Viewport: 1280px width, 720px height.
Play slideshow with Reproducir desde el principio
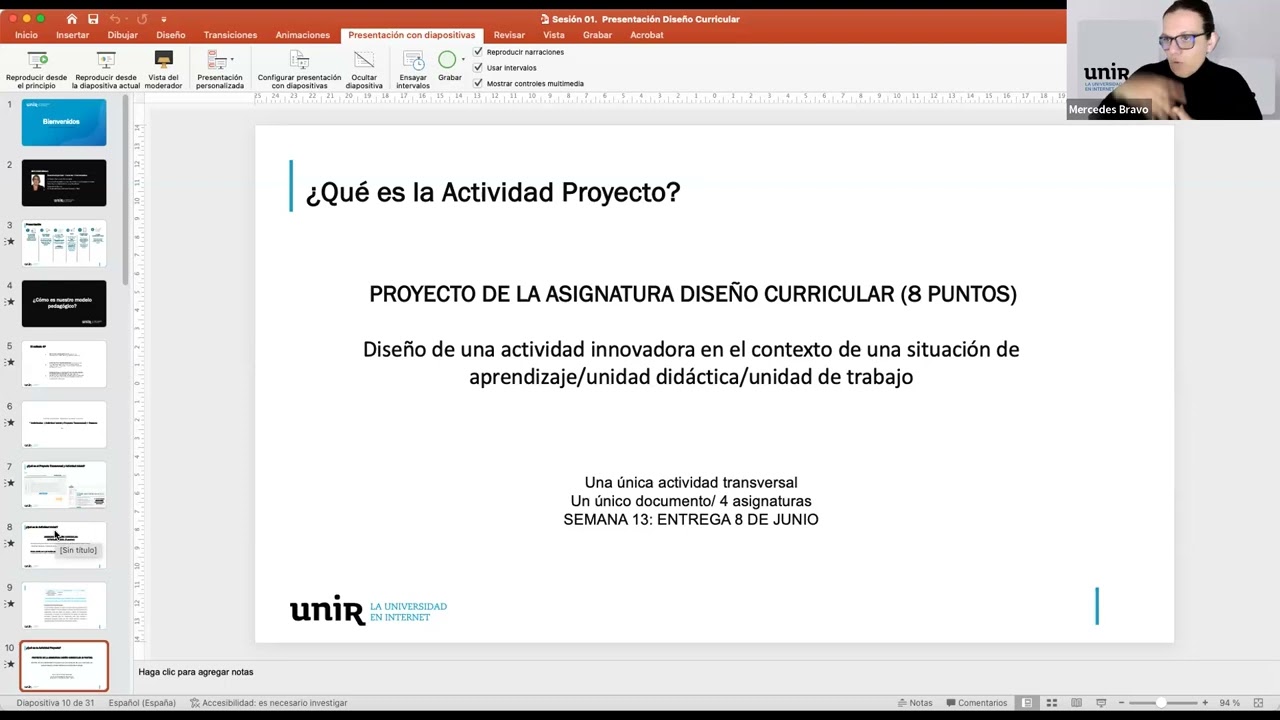click(x=36, y=70)
